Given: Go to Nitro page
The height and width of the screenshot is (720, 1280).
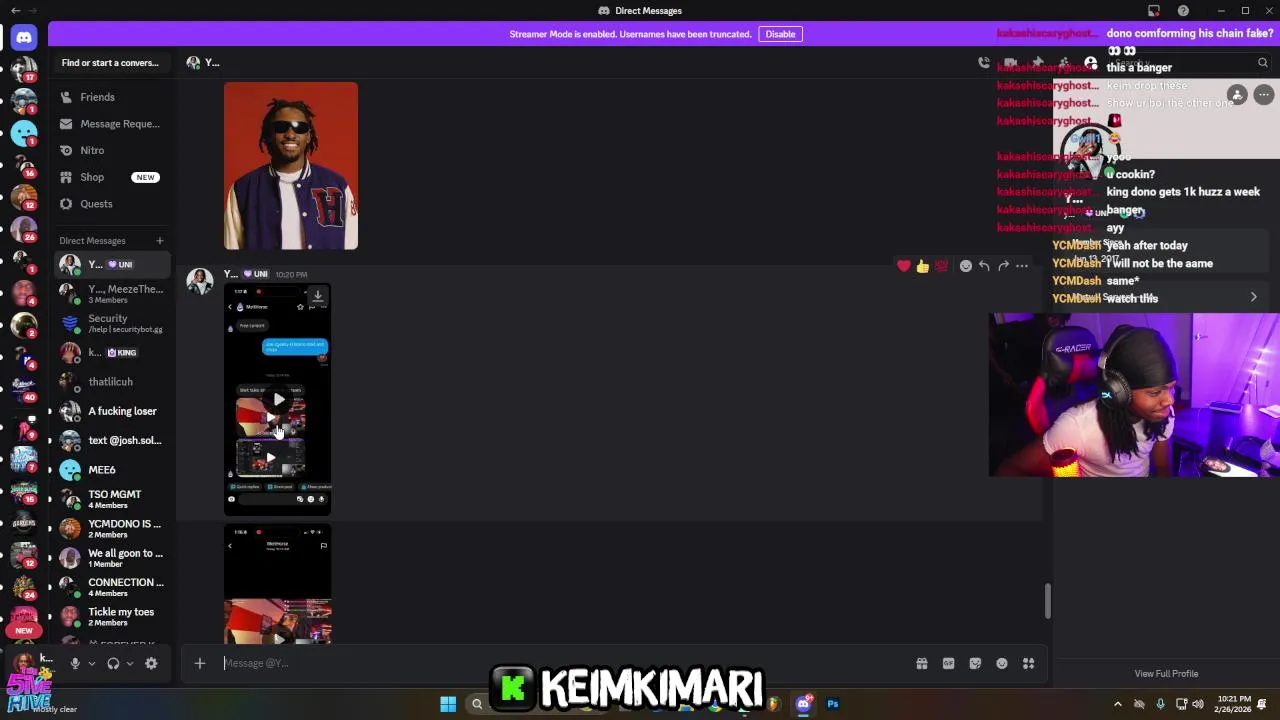Looking at the screenshot, I should coord(112,150).
